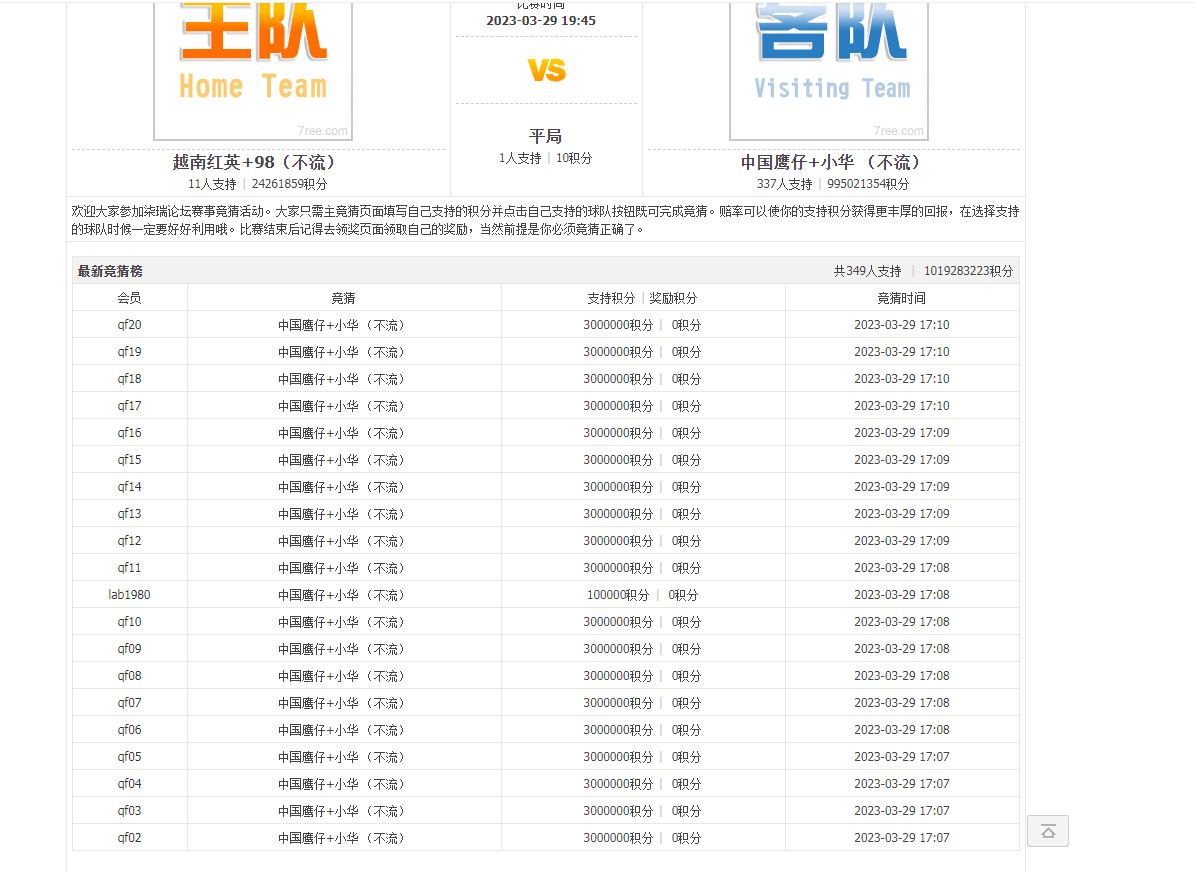
Task: Click member qf15 in the list
Action: tap(129, 460)
